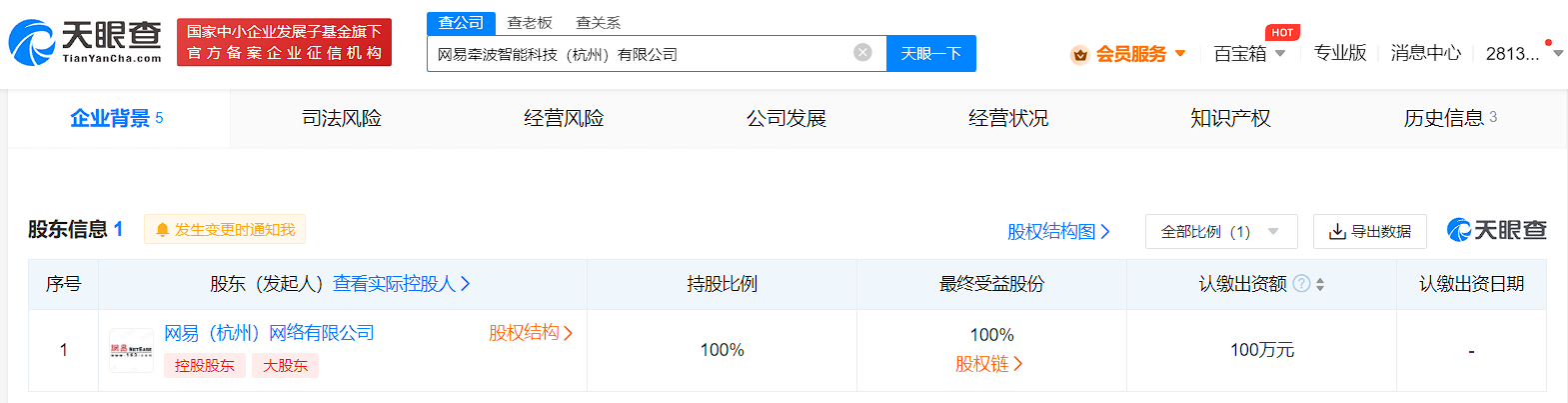Click 查看实际控股人 link in table header

(x=401, y=284)
